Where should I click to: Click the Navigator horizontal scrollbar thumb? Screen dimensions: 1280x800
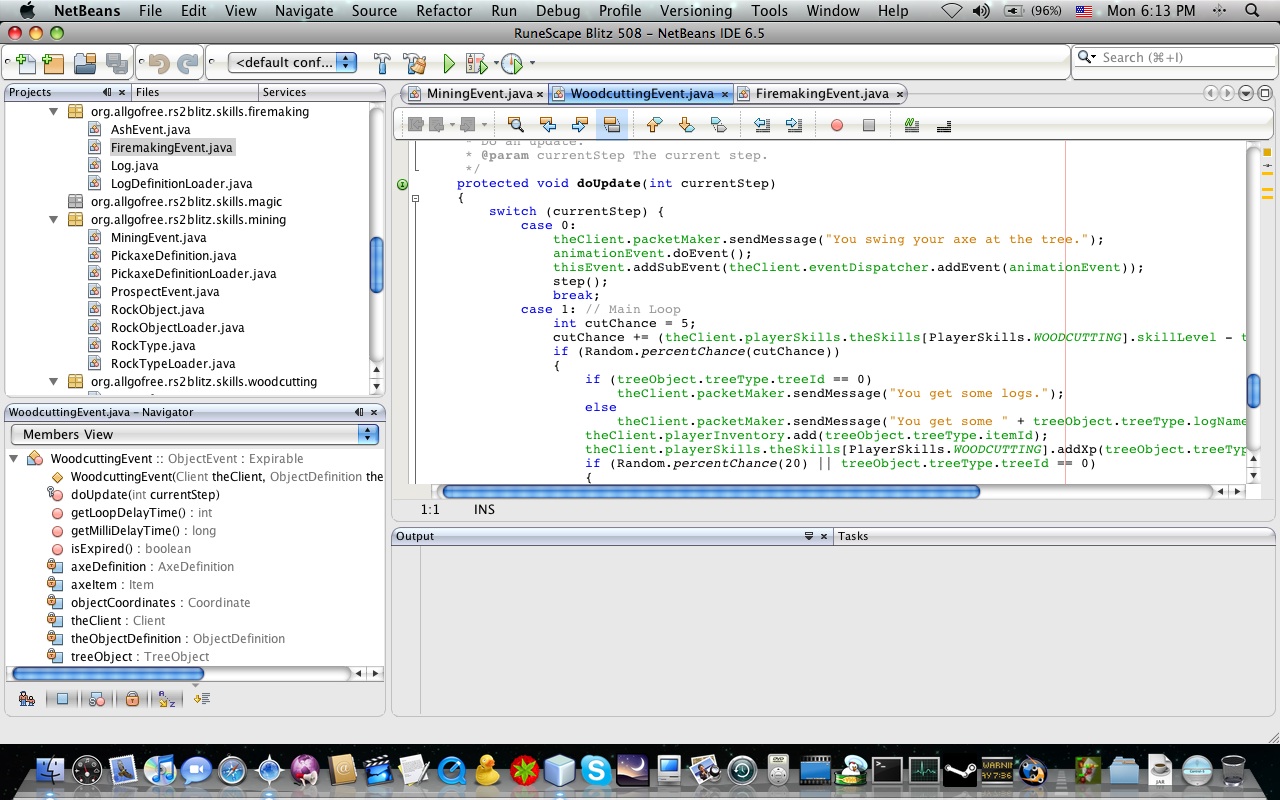[107, 674]
